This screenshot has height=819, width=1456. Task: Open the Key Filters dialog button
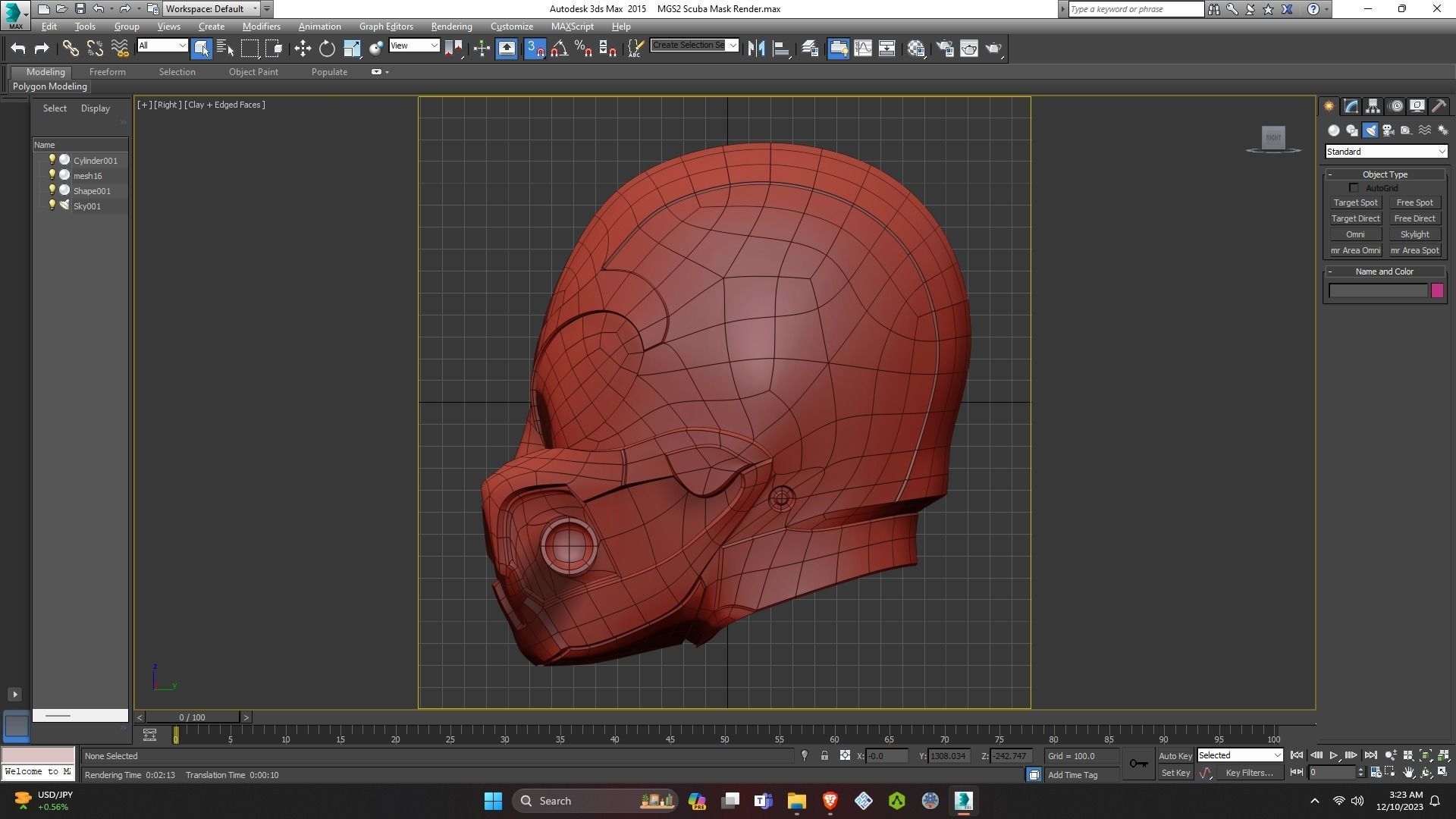(x=1249, y=773)
